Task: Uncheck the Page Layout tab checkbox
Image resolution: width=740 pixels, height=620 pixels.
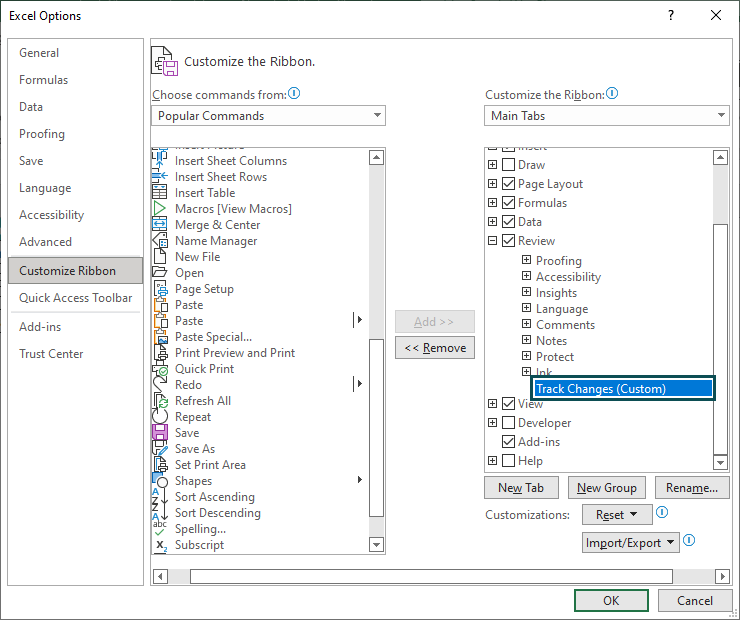Action: coord(508,184)
